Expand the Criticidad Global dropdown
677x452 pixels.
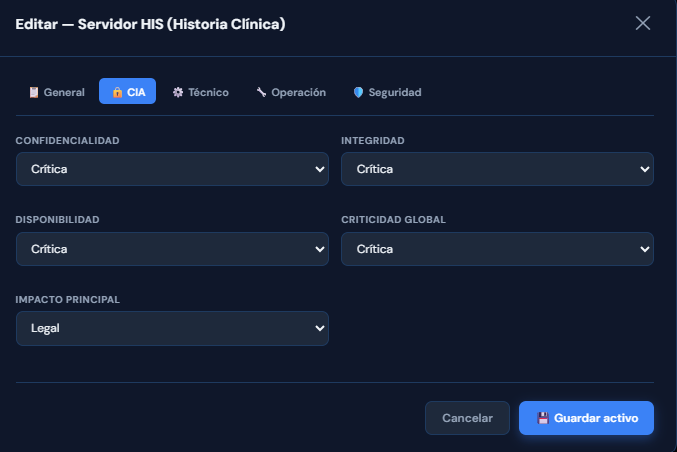(x=497, y=249)
